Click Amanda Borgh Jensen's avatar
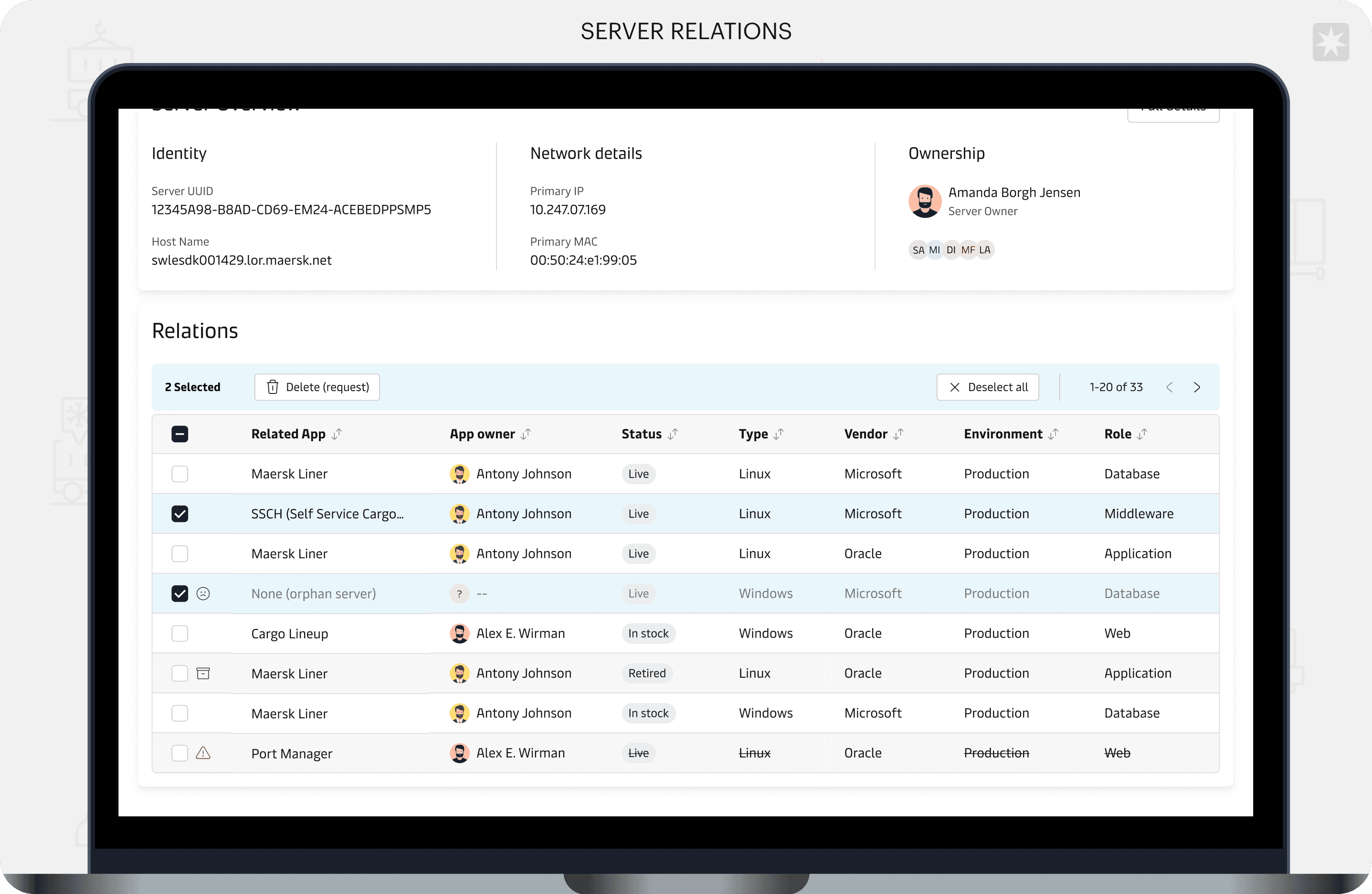 925,201
